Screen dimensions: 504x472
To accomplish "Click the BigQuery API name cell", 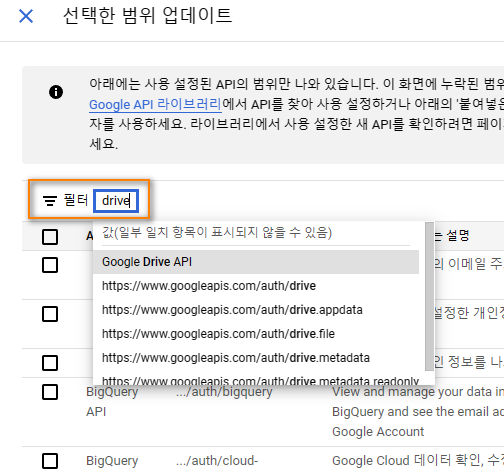I will [x=112, y=402].
